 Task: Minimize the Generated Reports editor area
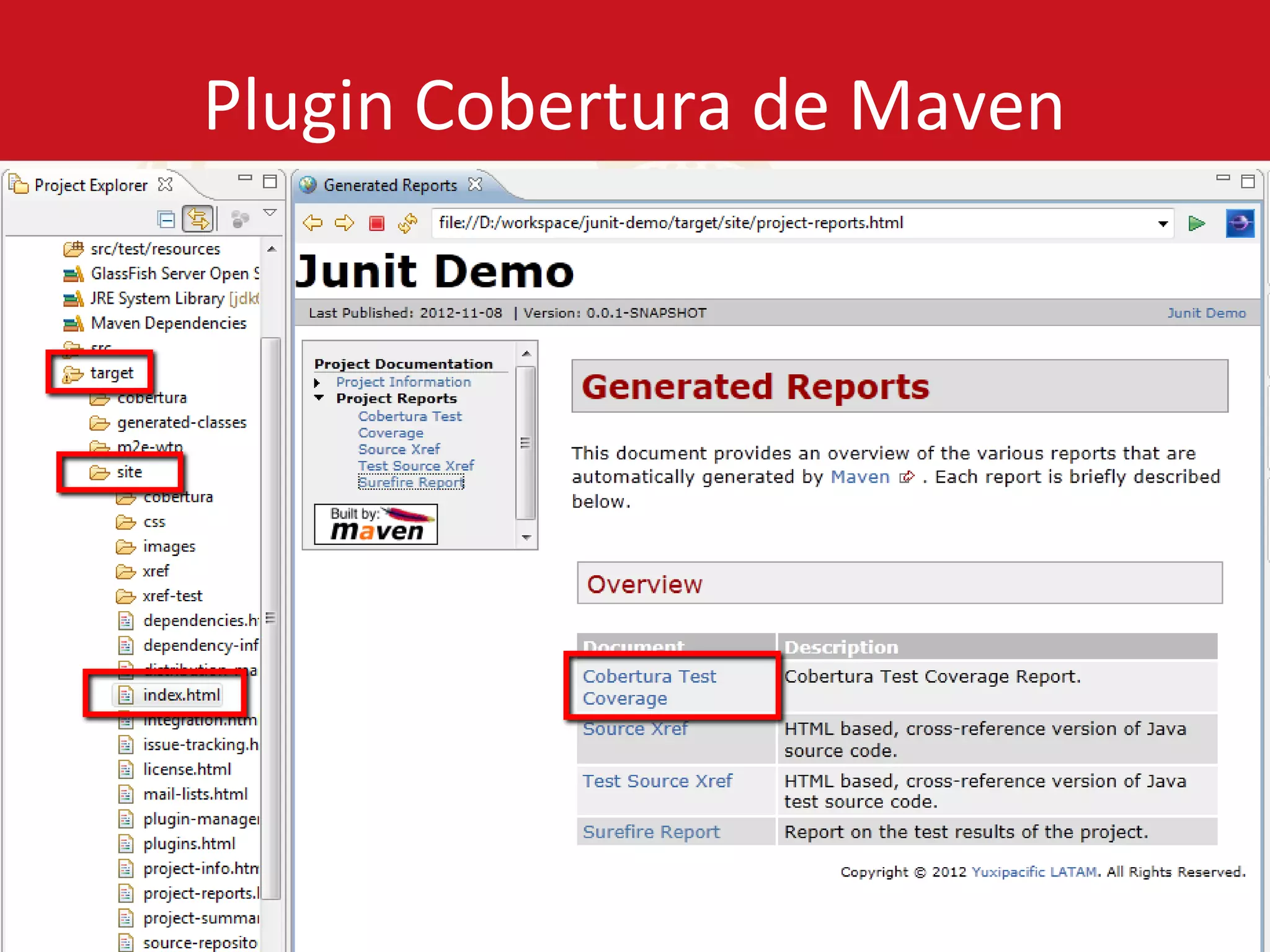pos(1223,178)
